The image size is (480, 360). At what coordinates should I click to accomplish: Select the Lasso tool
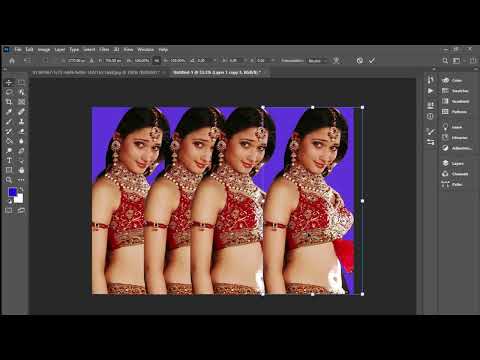[x=9, y=92]
